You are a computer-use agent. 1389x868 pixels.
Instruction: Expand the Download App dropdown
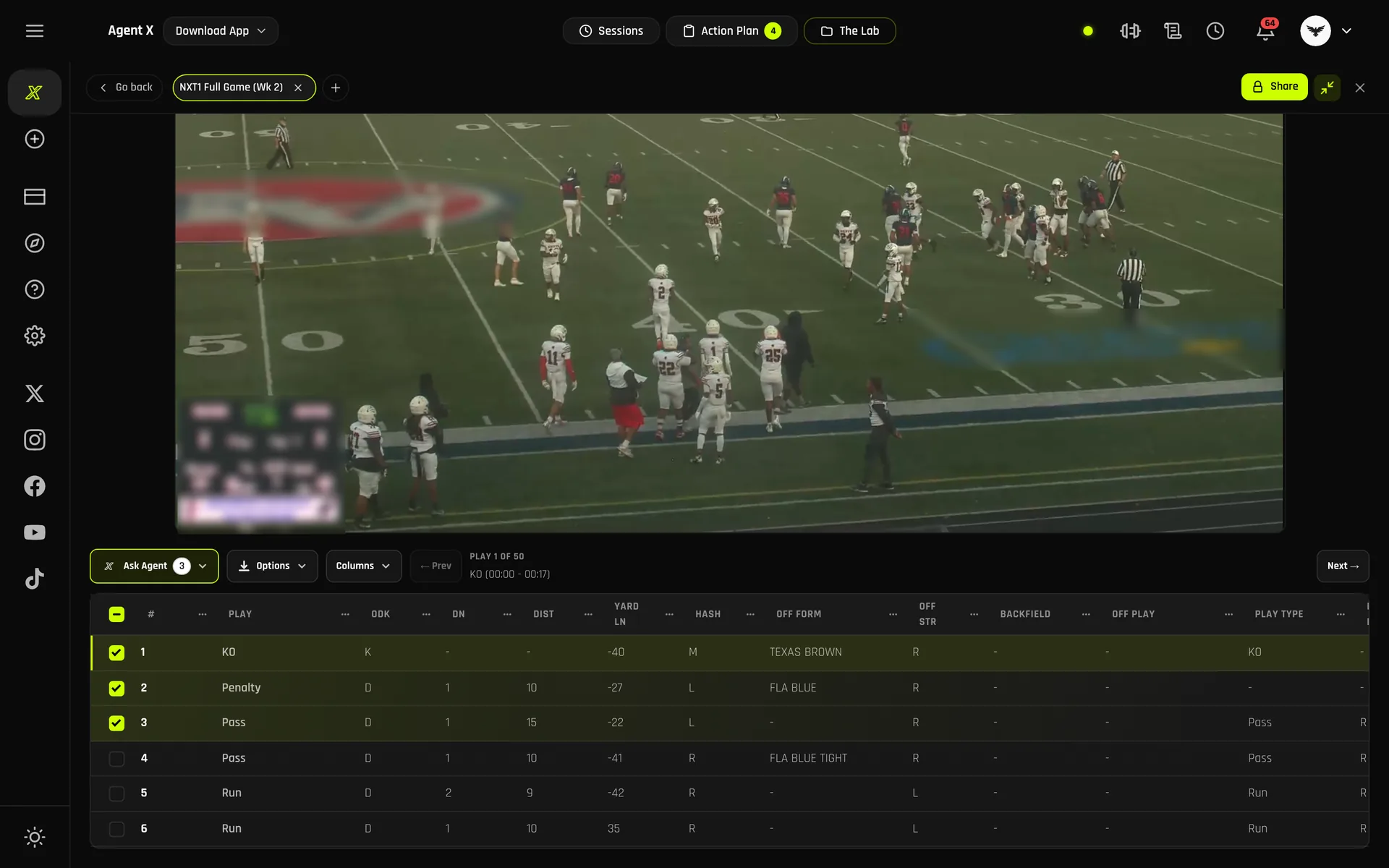(221, 31)
